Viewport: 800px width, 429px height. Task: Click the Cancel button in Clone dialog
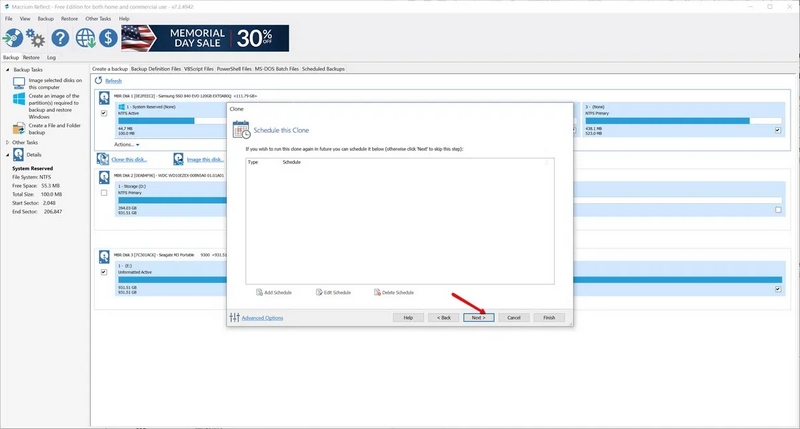tap(514, 317)
